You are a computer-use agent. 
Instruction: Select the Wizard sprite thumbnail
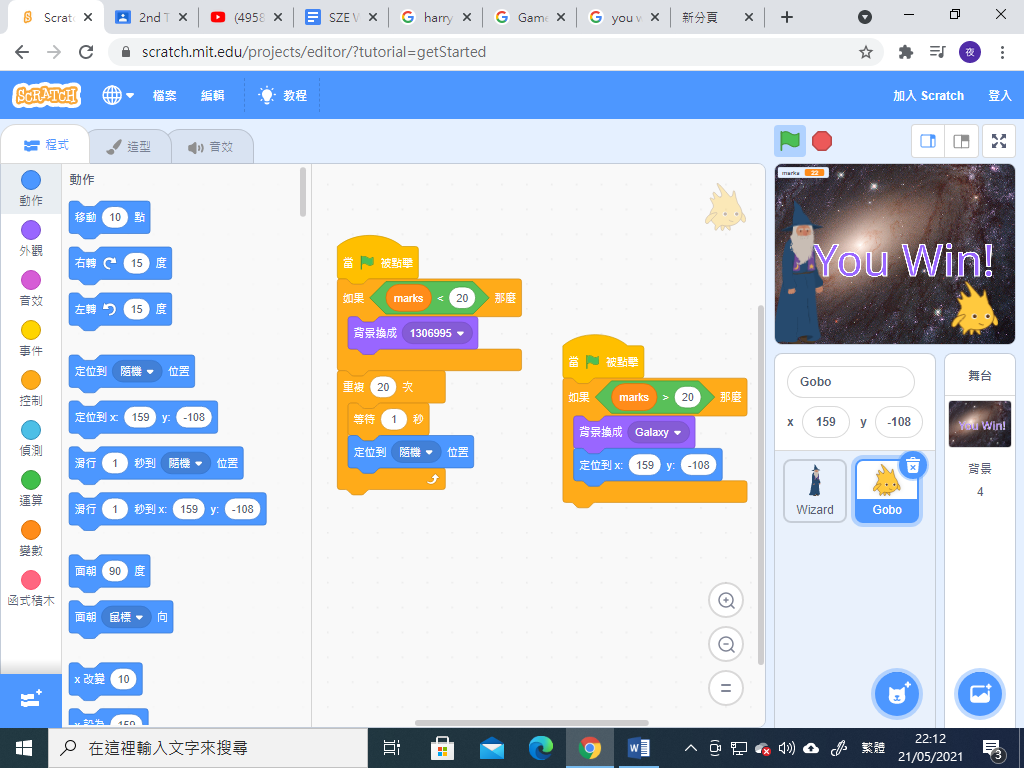(814, 490)
